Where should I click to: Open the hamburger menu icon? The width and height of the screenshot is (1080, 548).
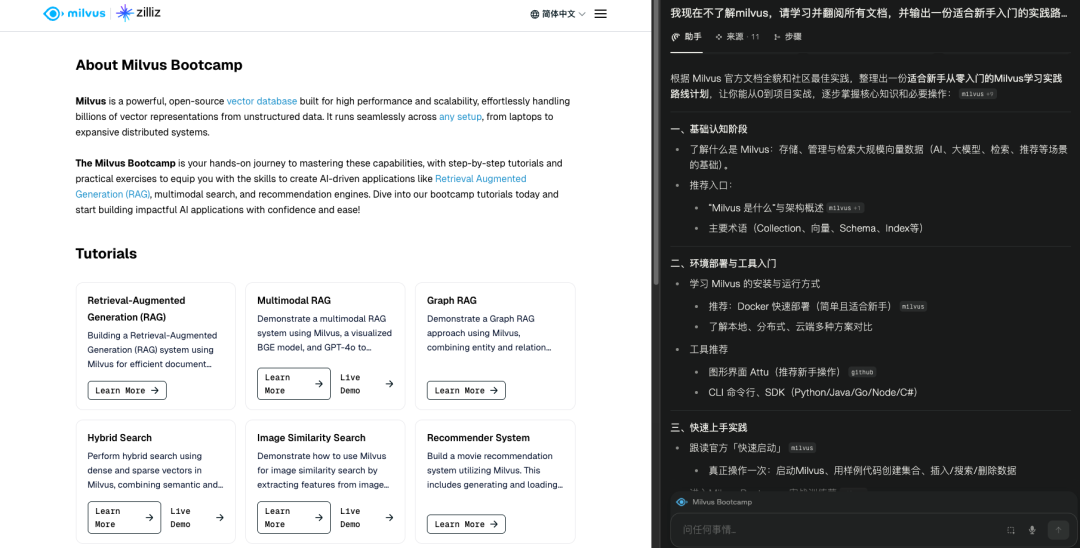[x=601, y=14]
